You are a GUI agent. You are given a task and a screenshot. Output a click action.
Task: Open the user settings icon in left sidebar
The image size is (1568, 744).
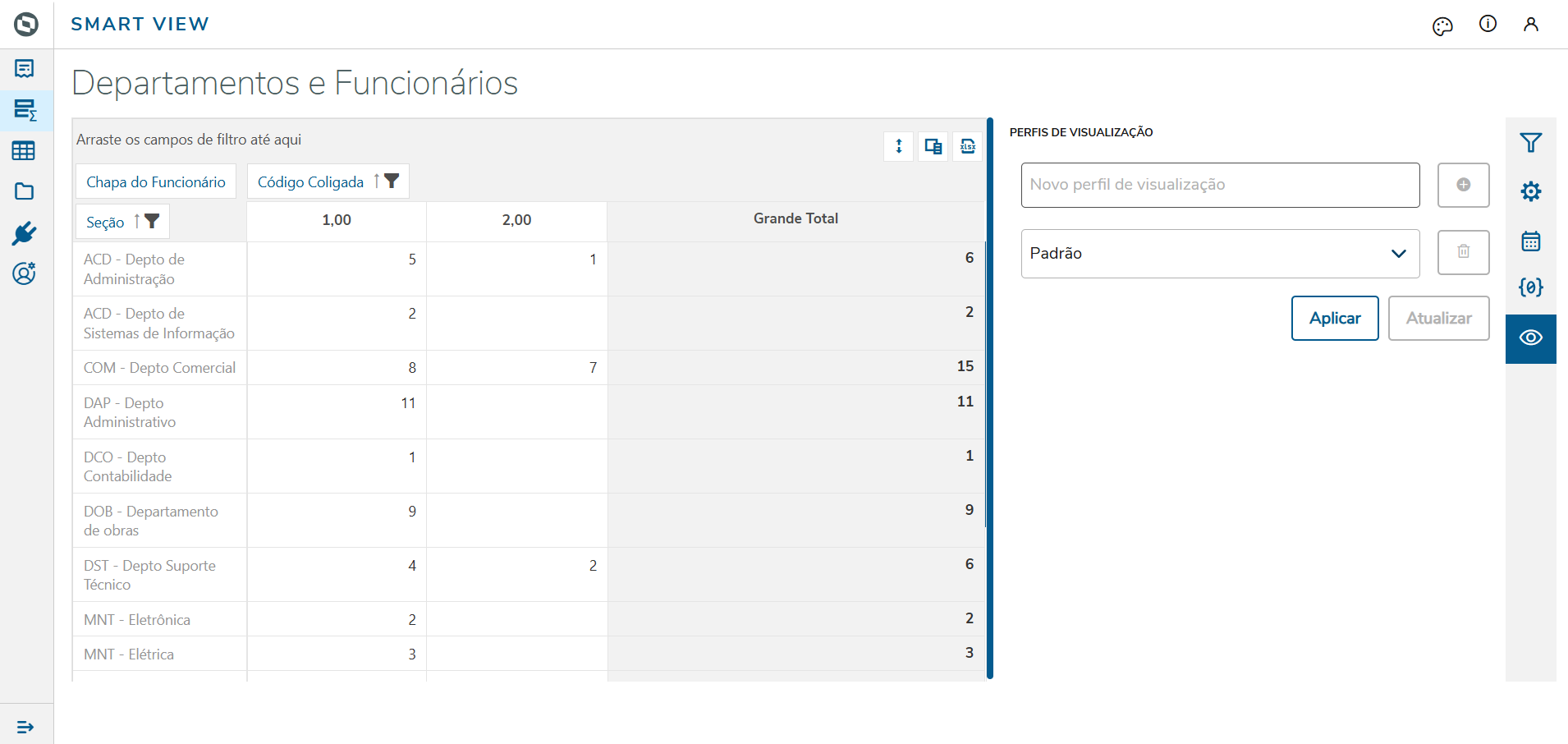point(25,273)
